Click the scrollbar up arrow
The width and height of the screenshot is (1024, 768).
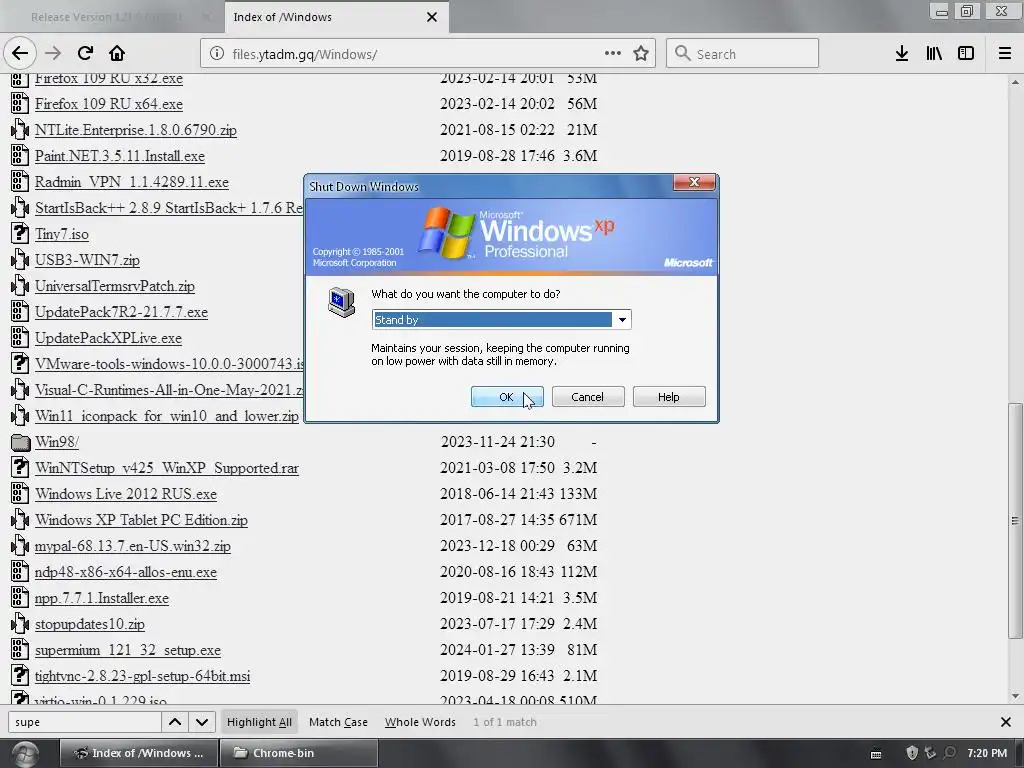(x=1015, y=82)
